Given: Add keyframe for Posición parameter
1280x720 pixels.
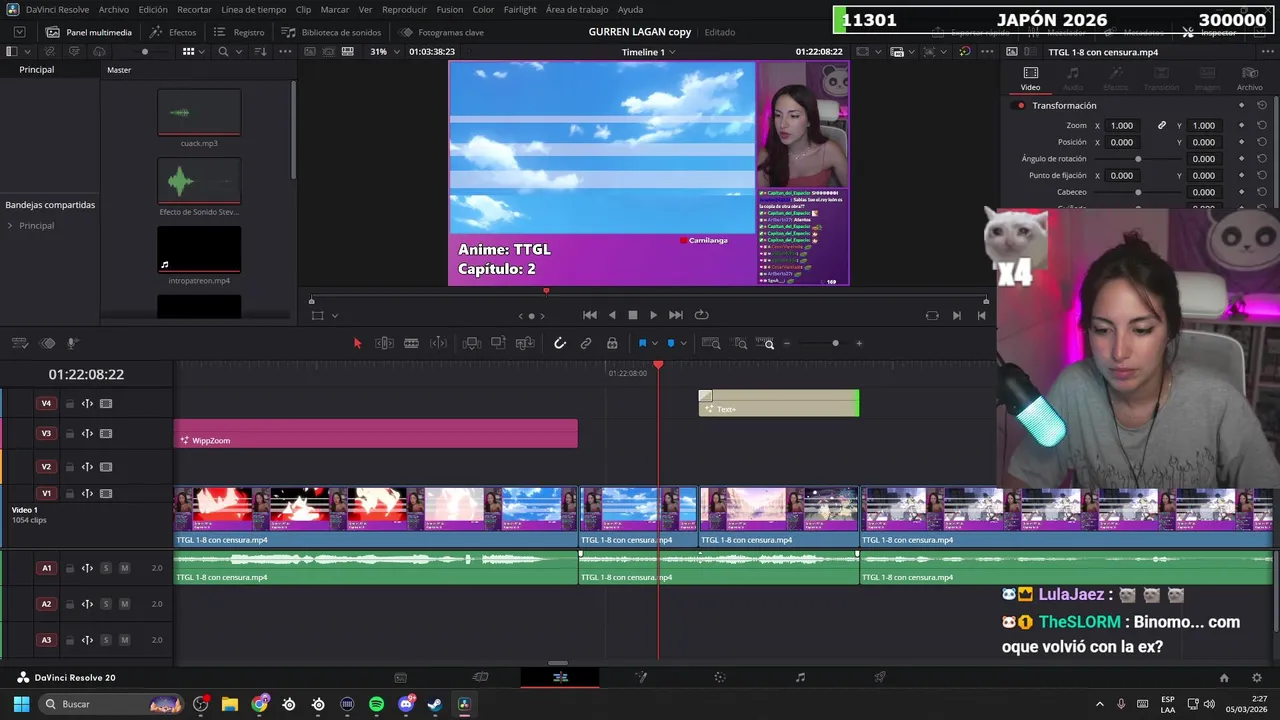Looking at the screenshot, I should click(1241, 142).
